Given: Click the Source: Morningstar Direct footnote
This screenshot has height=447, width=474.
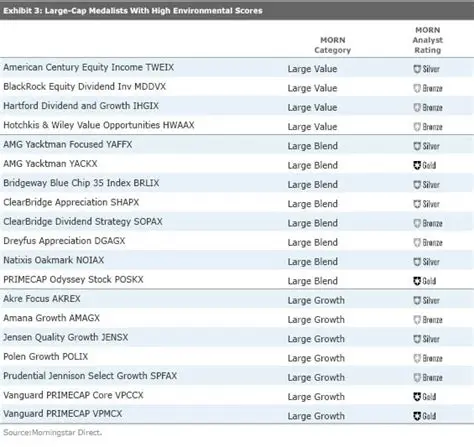Looking at the screenshot, I should pyautogui.click(x=52, y=433).
